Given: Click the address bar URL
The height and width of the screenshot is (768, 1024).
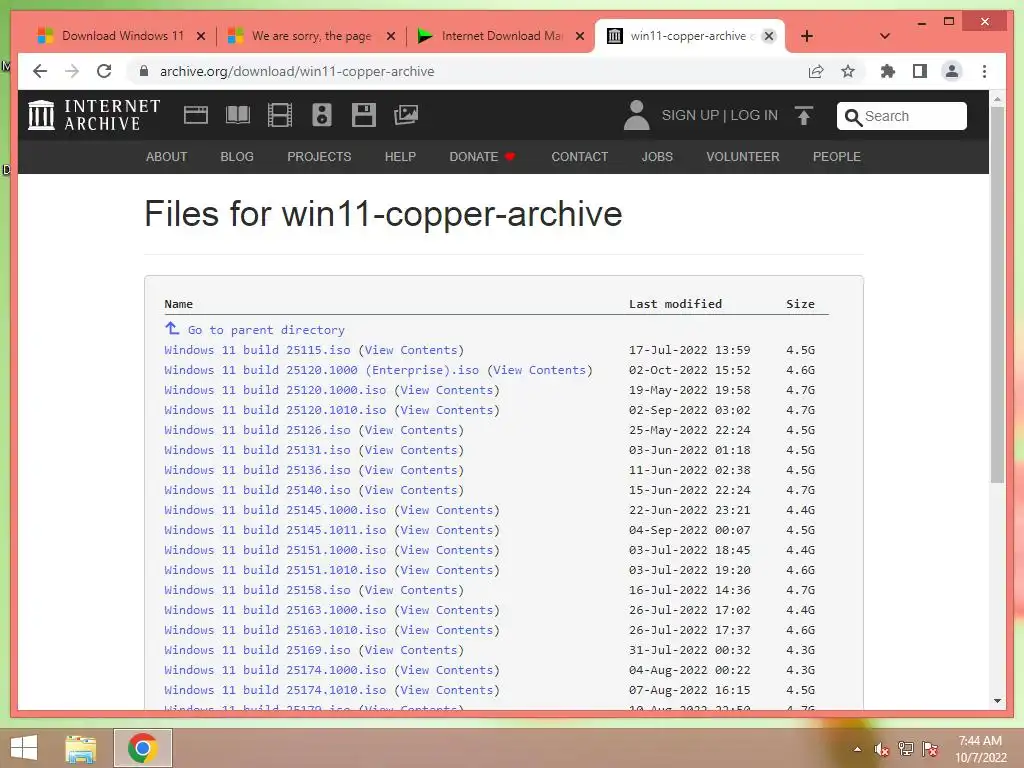Looking at the screenshot, I should tap(297, 71).
